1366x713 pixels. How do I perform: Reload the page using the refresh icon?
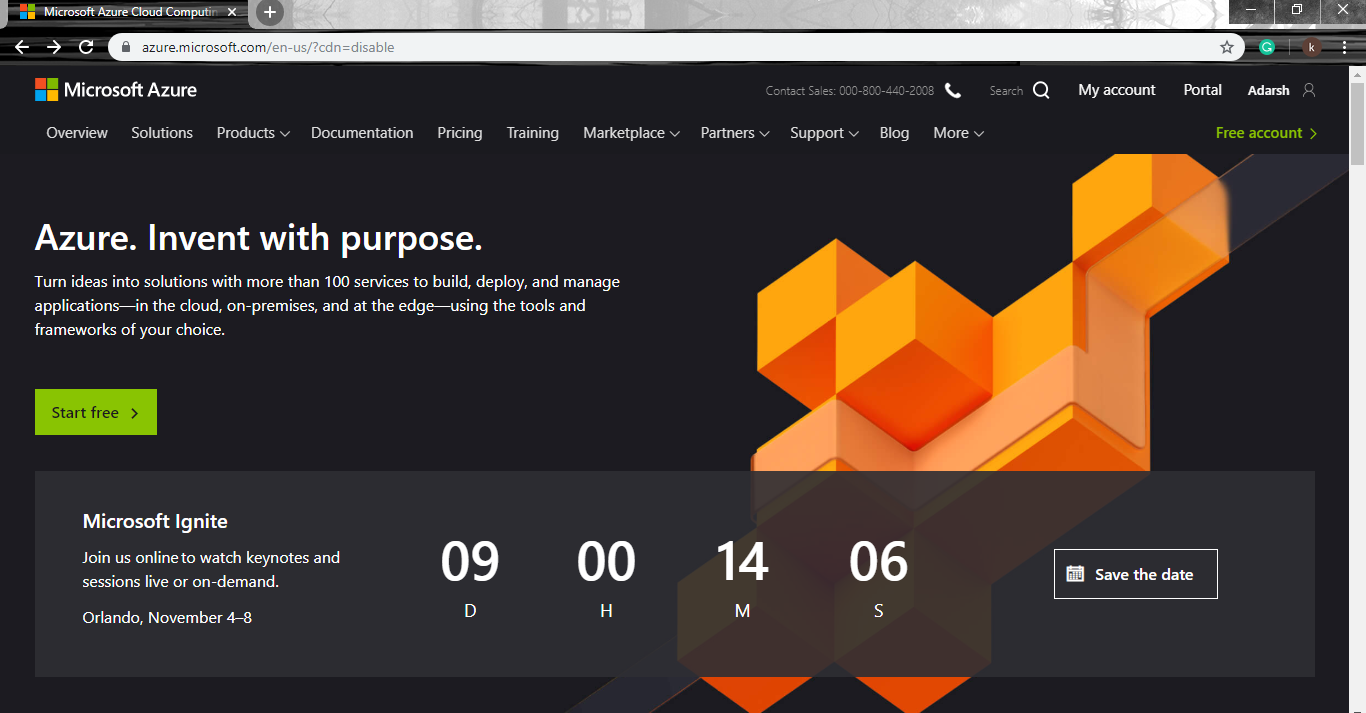click(x=86, y=47)
